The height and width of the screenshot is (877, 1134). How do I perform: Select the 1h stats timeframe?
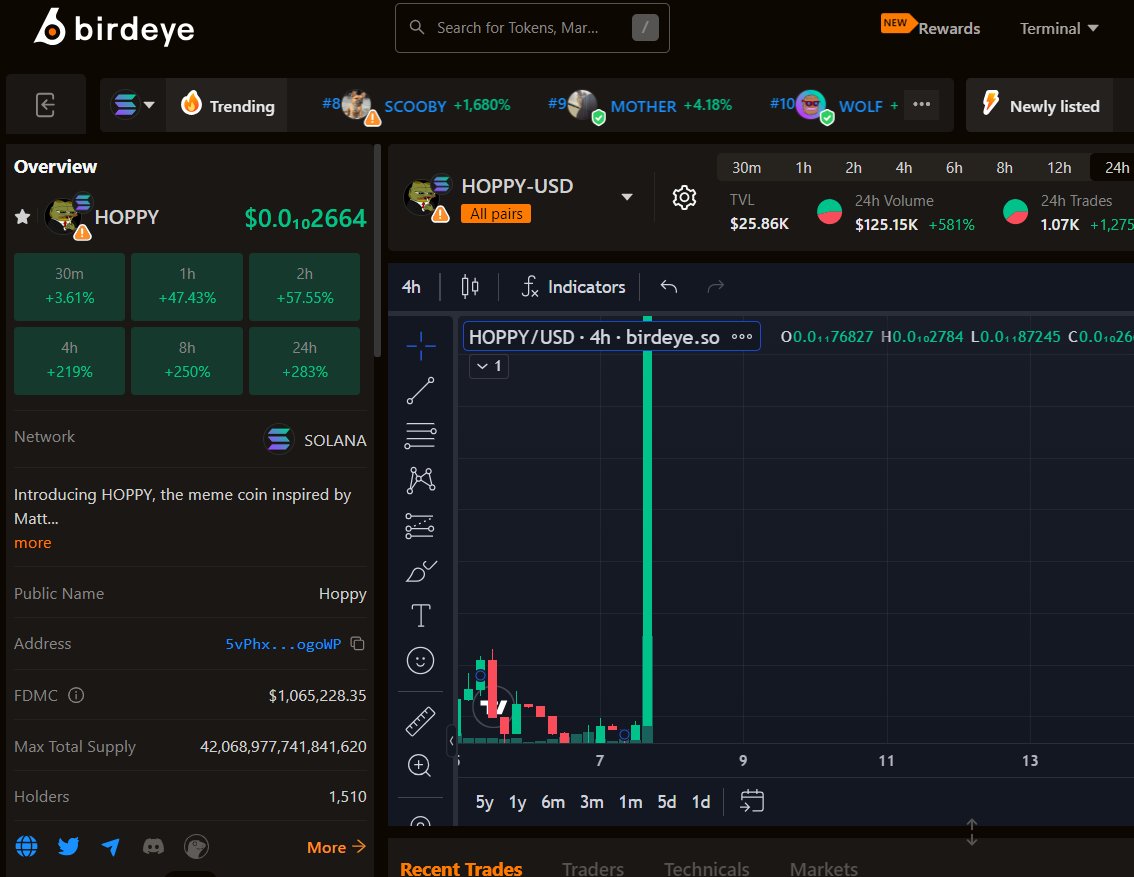803,168
